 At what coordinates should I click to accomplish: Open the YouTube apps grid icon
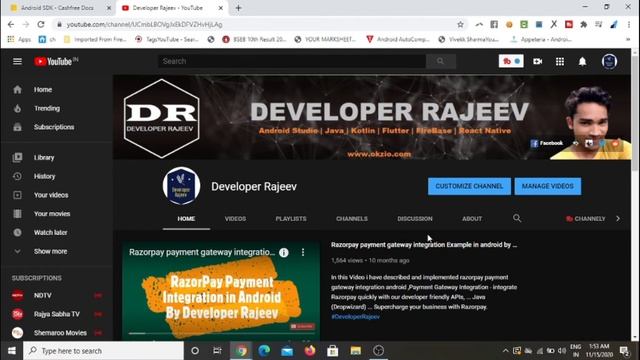[560, 62]
